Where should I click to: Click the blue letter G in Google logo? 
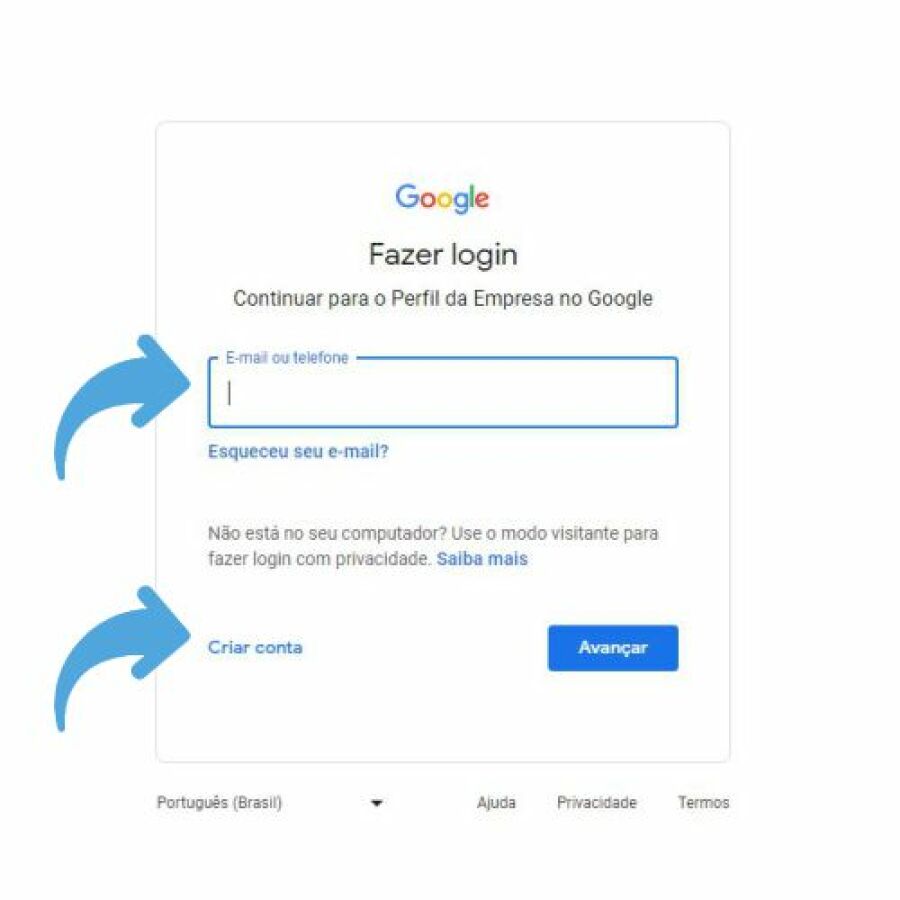tap(406, 196)
